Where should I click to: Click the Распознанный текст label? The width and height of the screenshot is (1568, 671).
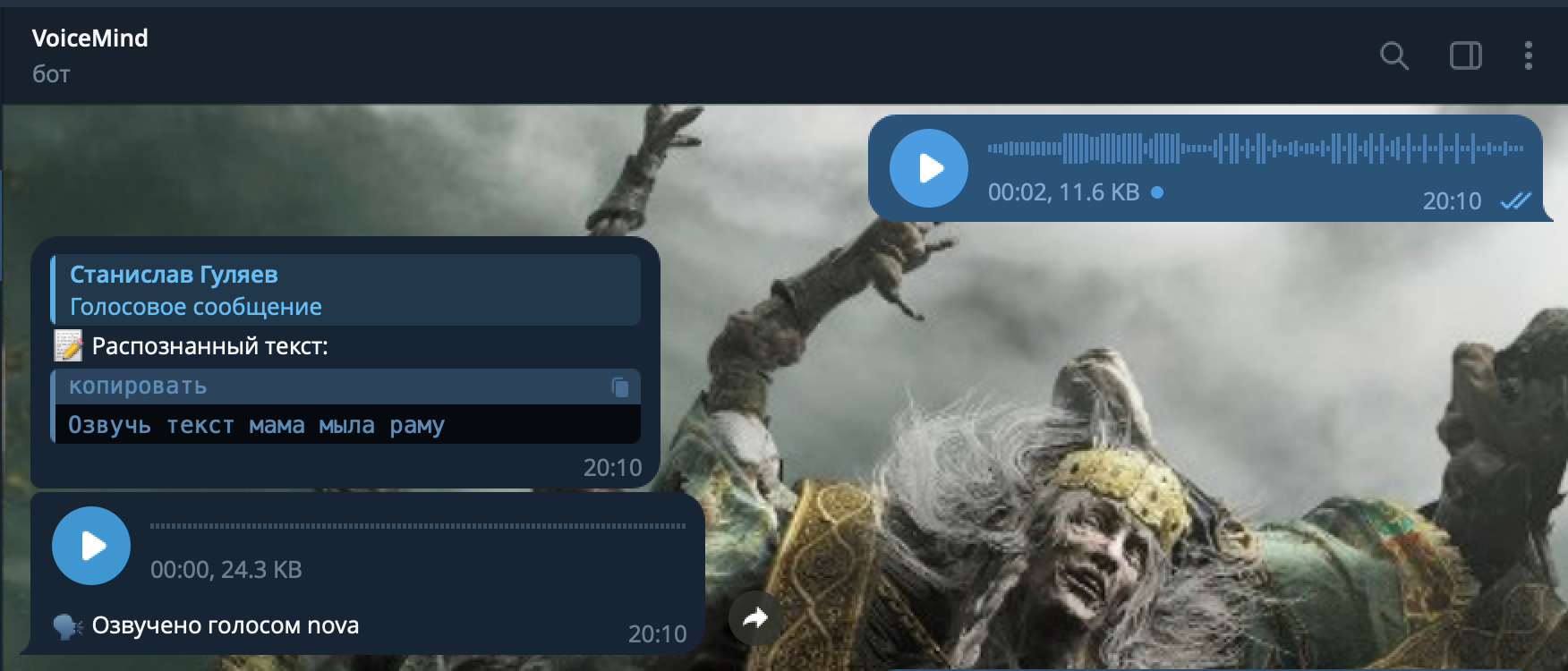[210, 346]
